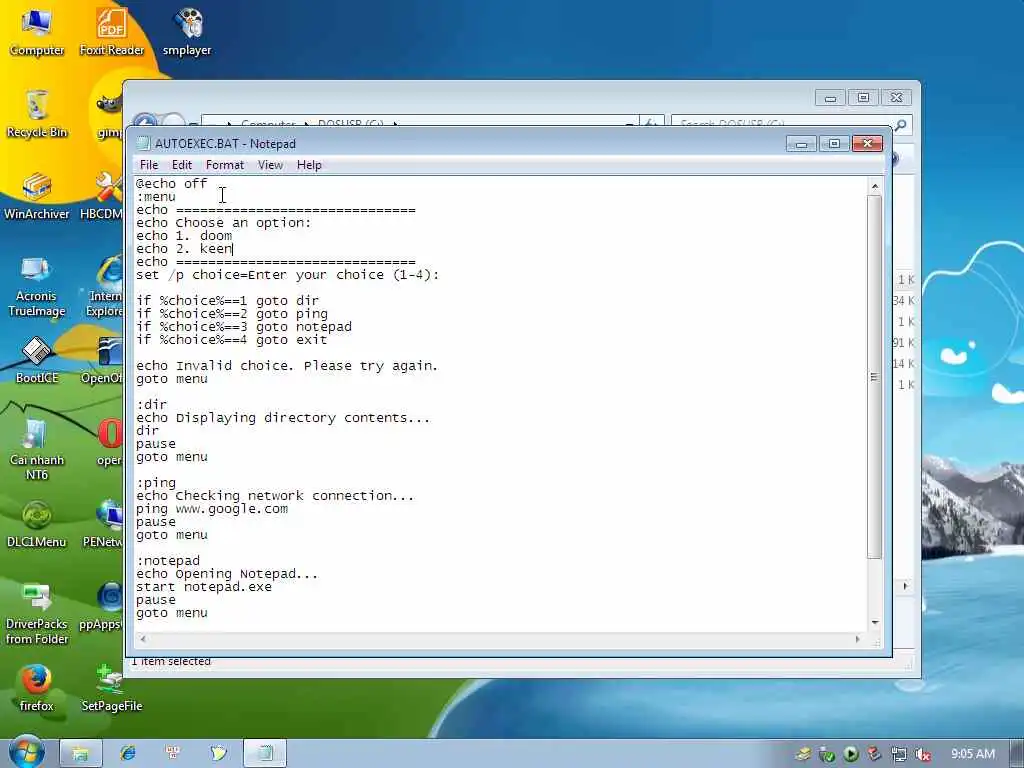The width and height of the screenshot is (1024, 768).
Task: Click the ':notepad' label line
Action: (x=168, y=561)
